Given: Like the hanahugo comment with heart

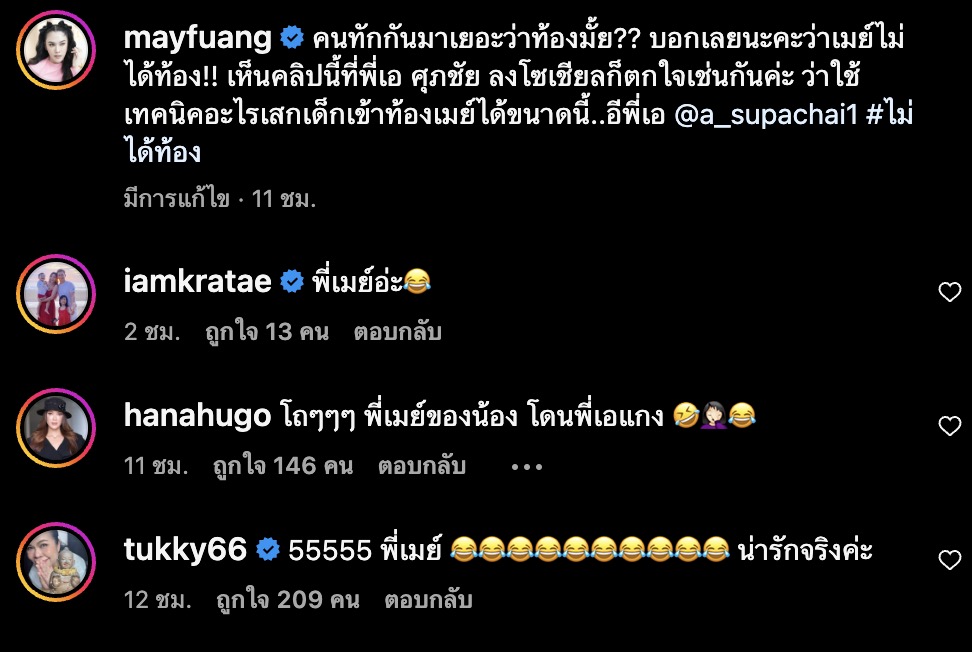Looking at the screenshot, I should coord(949,426).
